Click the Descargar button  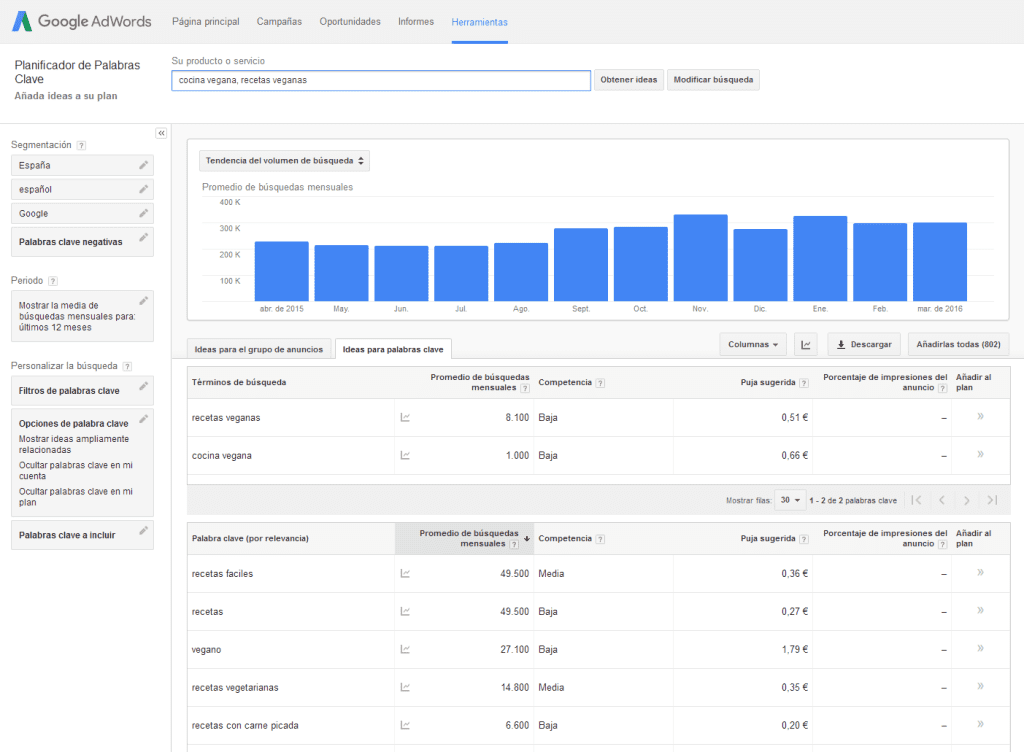point(864,344)
